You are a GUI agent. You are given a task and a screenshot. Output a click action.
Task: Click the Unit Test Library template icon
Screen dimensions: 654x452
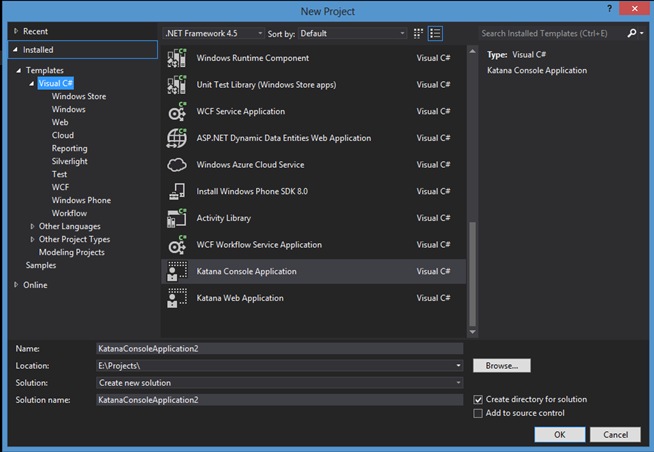point(177,85)
